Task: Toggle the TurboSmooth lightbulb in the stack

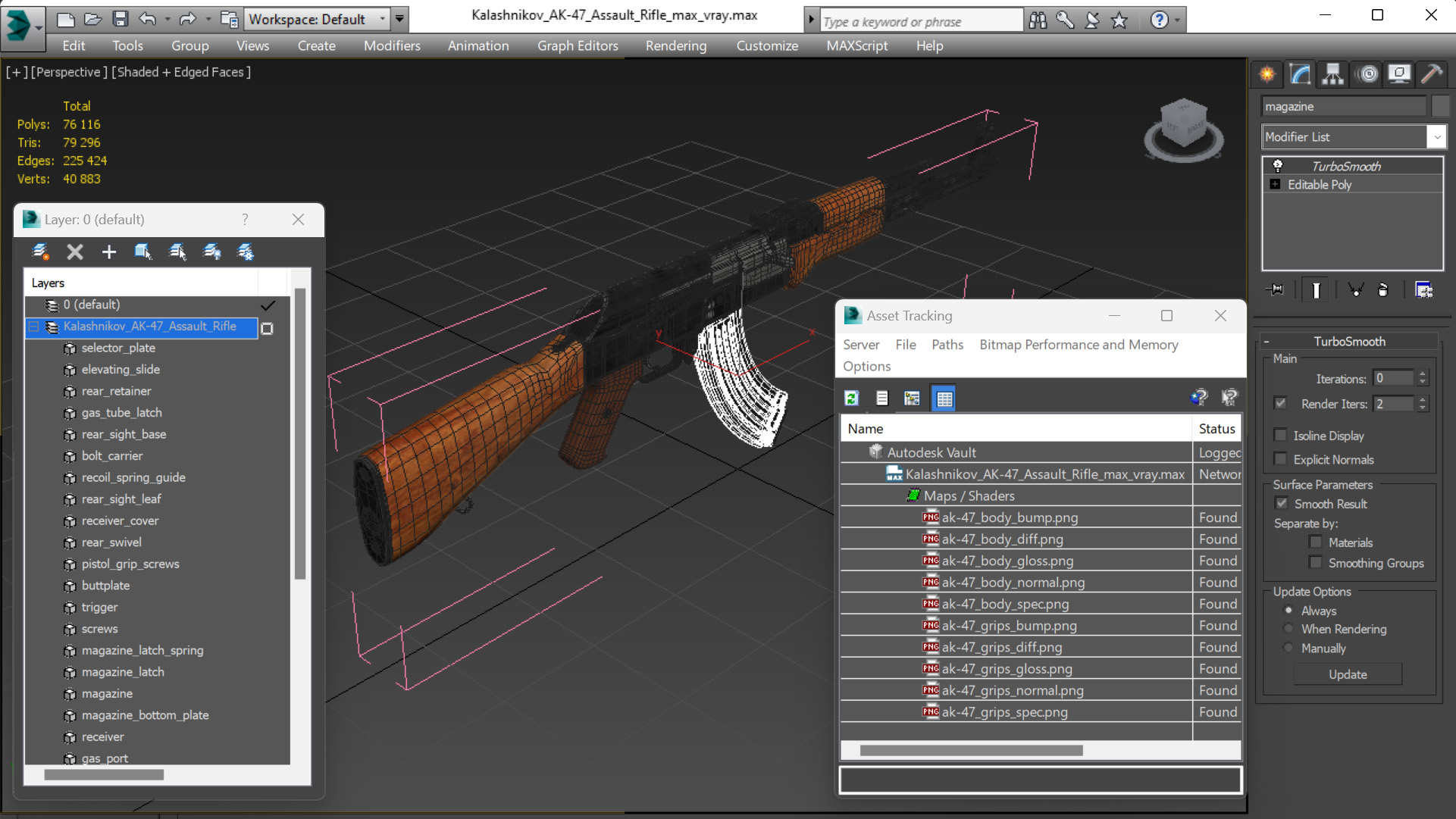Action: point(1278,166)
